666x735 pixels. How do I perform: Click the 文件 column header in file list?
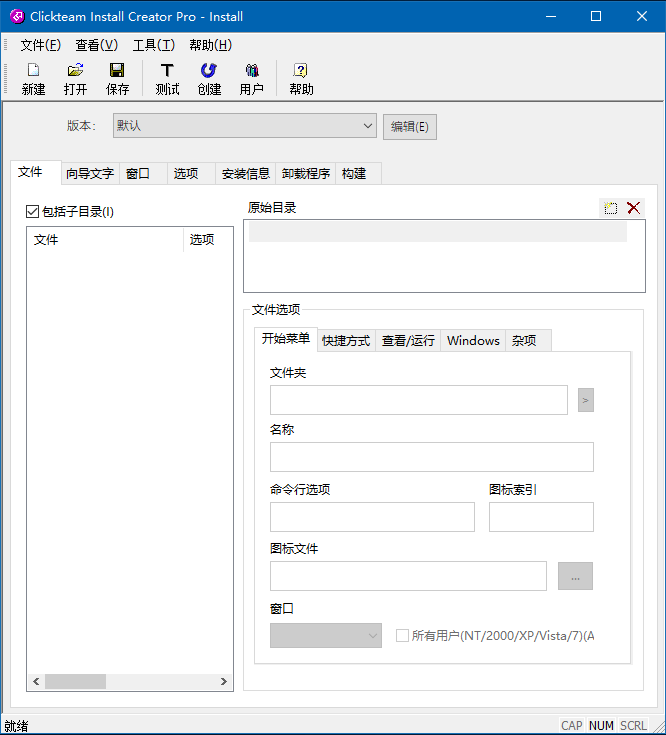click(x=105, y=240)
